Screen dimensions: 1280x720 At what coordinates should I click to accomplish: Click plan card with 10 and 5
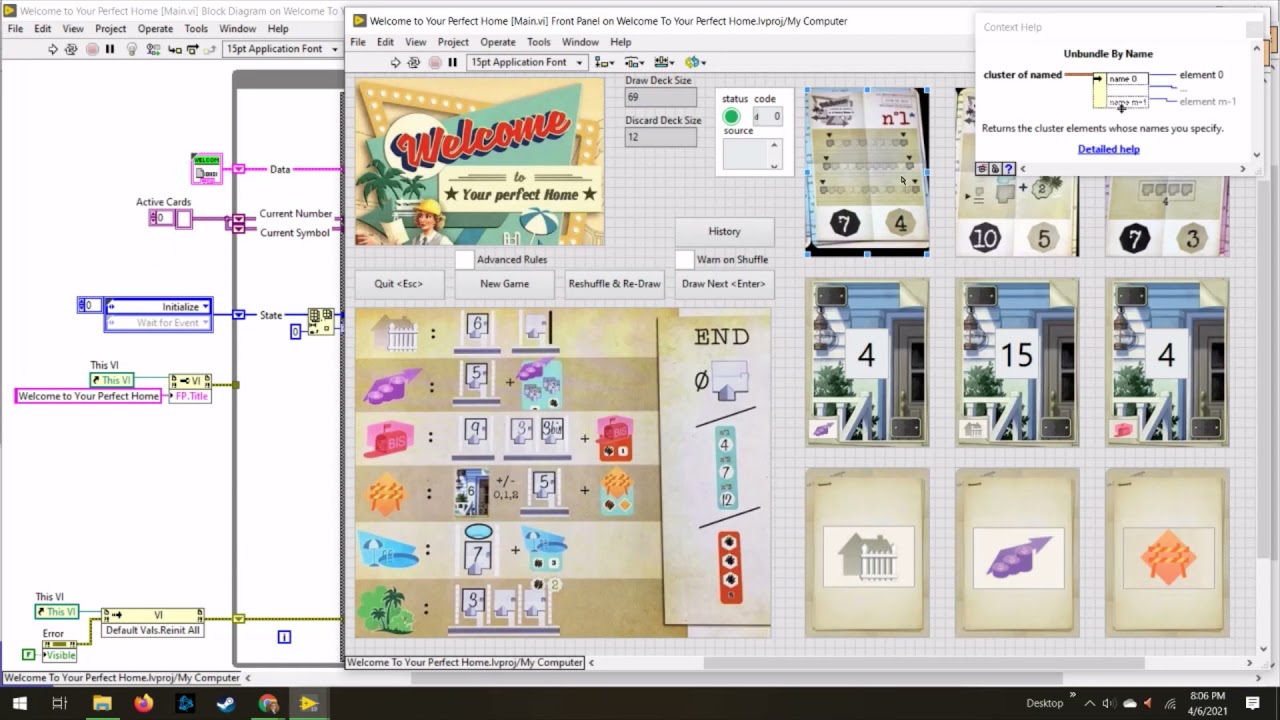pos(1017,171)
